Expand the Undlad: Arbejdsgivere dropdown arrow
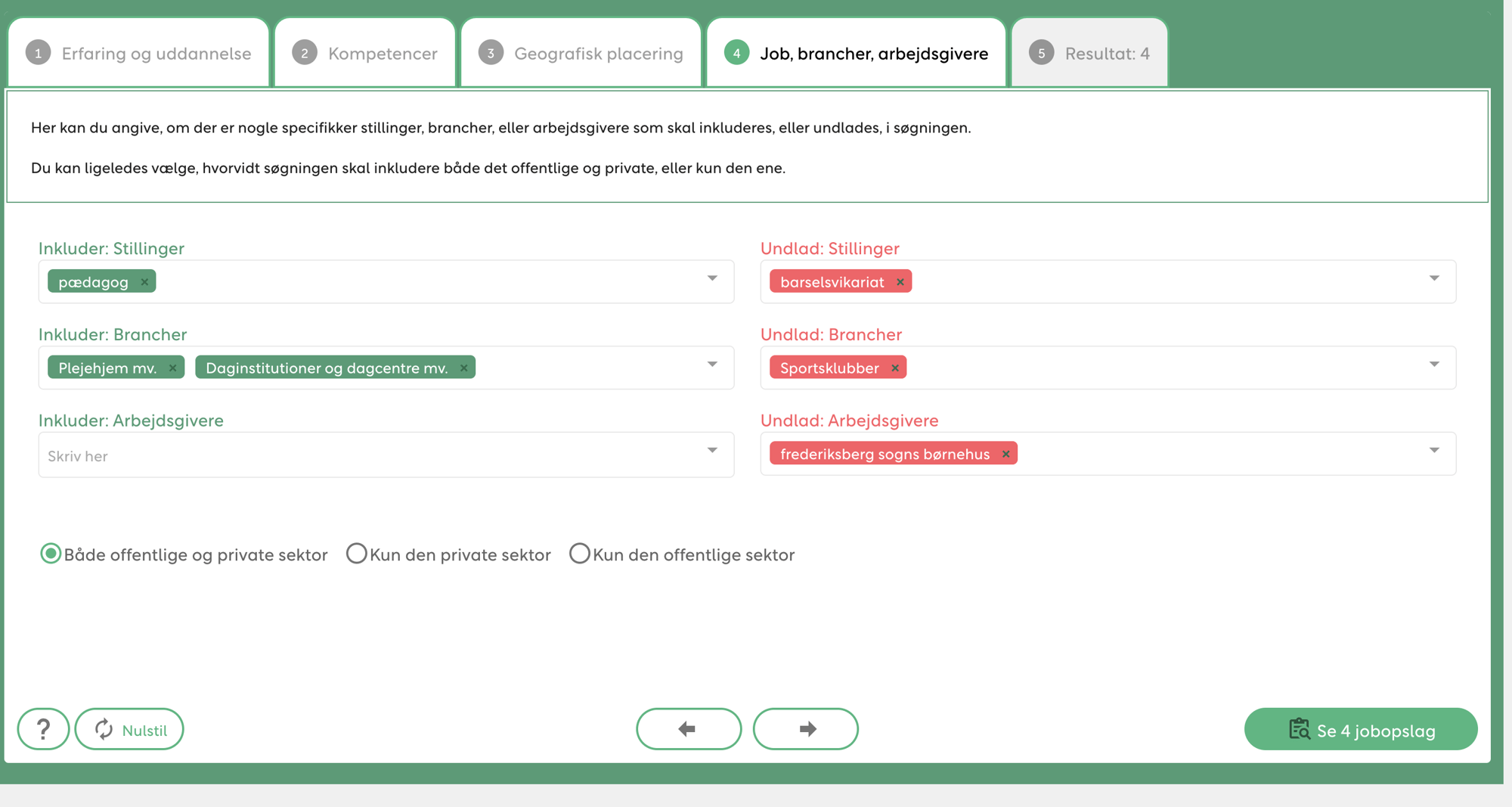The height and width of the screenshot is (807, 1512). (1434, 451)
